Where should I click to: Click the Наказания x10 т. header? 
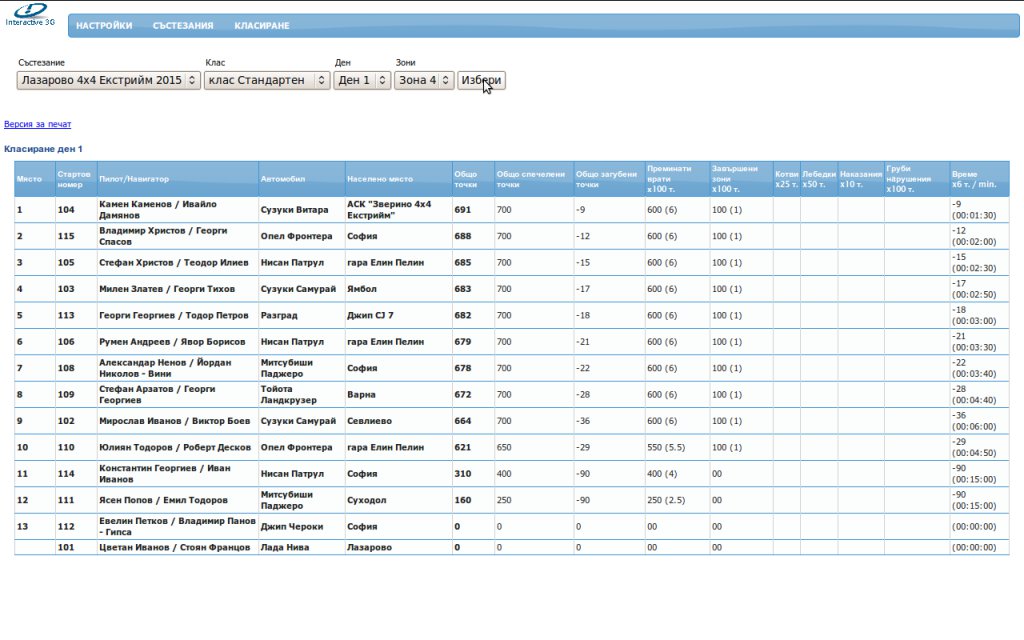[861, 179]
